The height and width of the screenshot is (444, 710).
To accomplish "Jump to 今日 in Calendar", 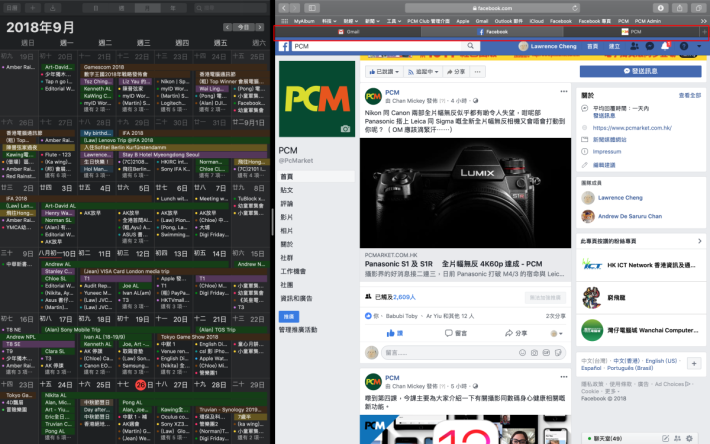I will 244,27.
